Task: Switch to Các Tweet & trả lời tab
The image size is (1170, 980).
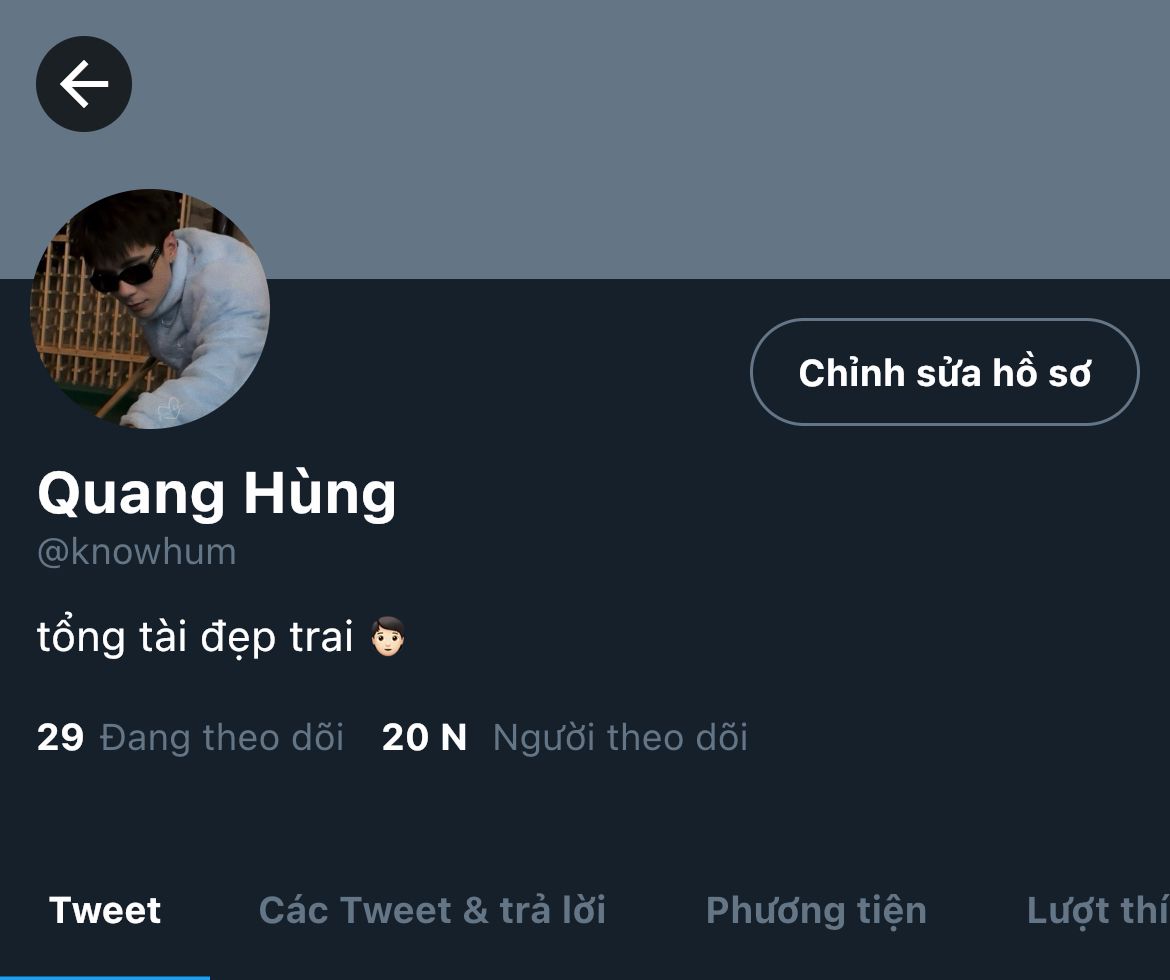Action: click(x=432, y=911)
